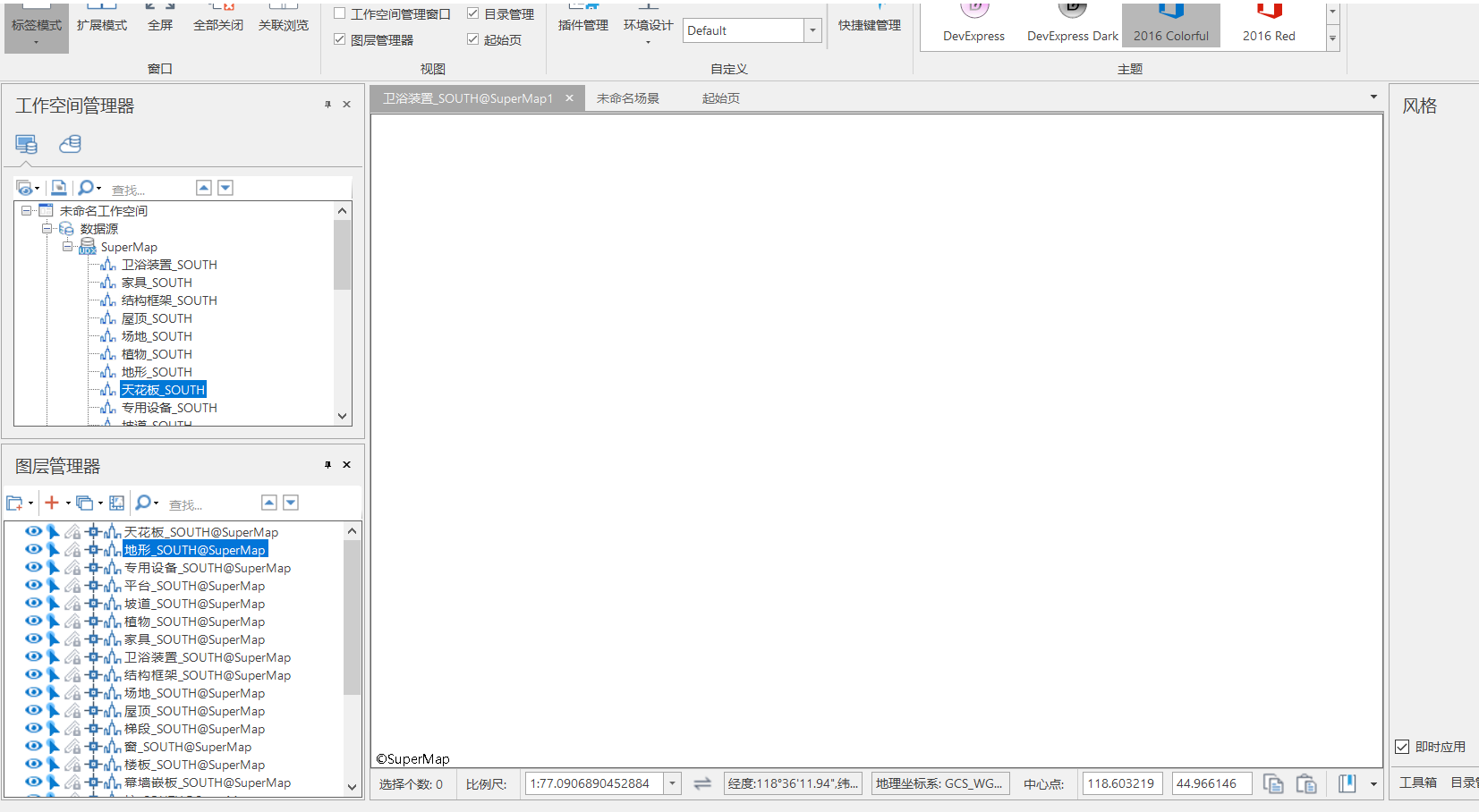This screenshot has height=812, width=1479.
Task: Click the workspace tree vertical scrollbar thumb
Action: (342, 255)
